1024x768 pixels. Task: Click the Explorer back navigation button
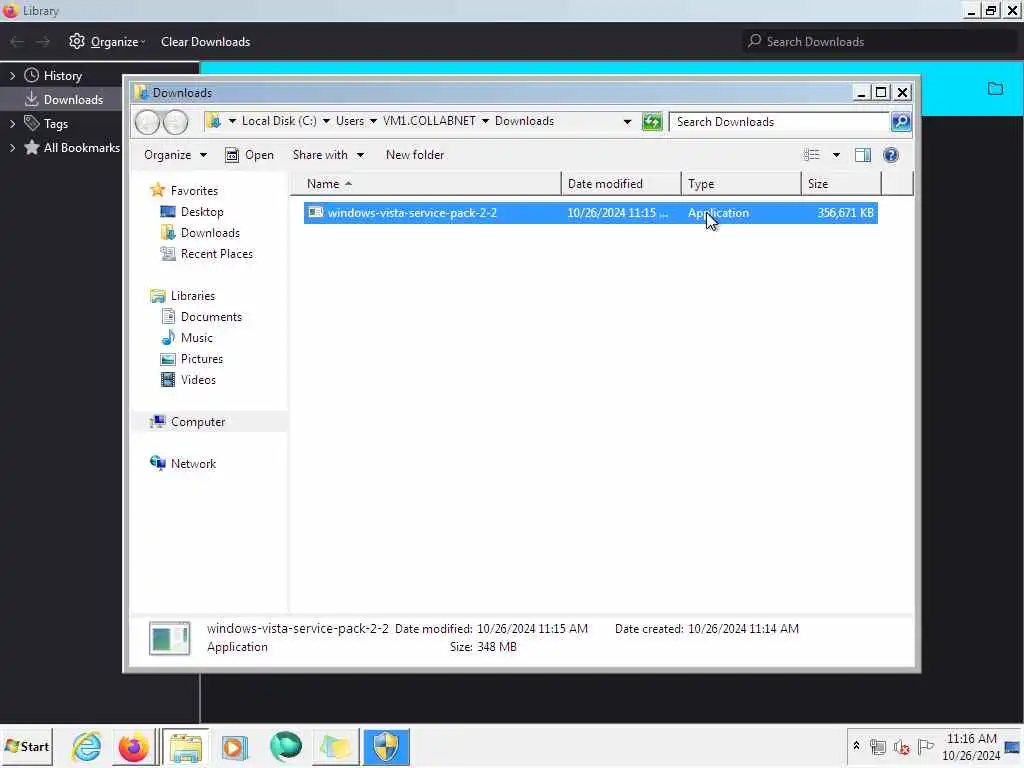coord(147,122)
